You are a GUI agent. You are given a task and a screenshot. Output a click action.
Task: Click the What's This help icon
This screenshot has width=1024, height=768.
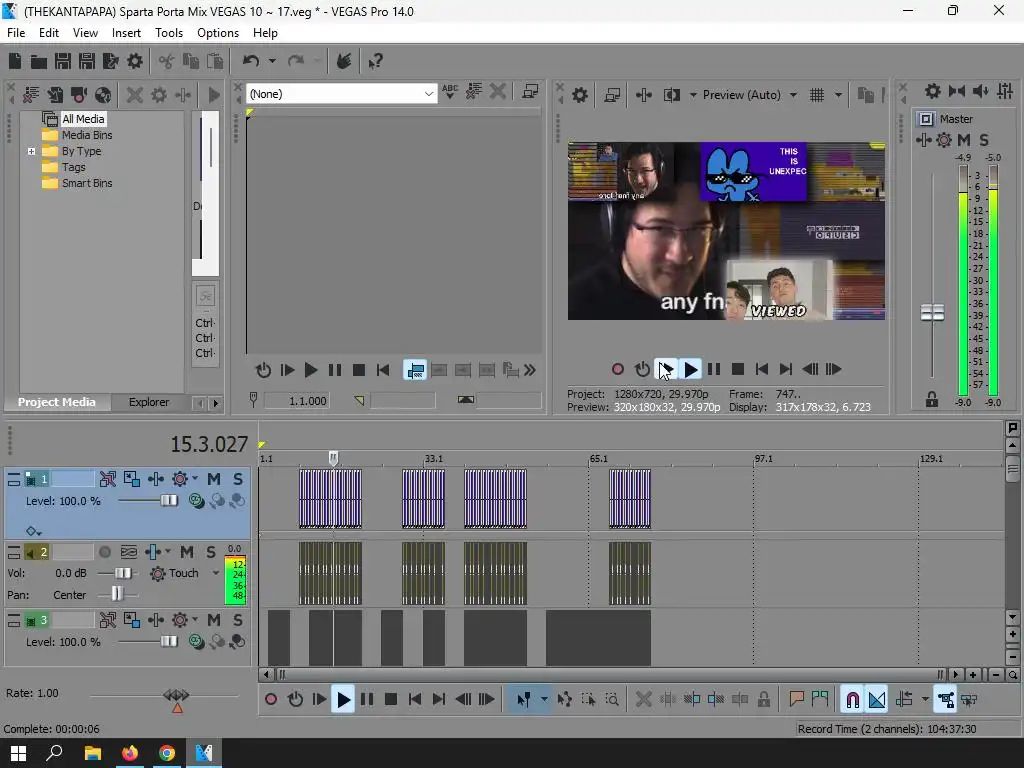click(x=375, y=61)
